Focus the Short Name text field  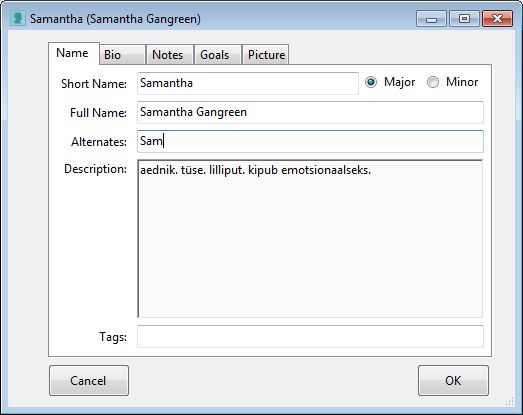(x=248, y=83)
